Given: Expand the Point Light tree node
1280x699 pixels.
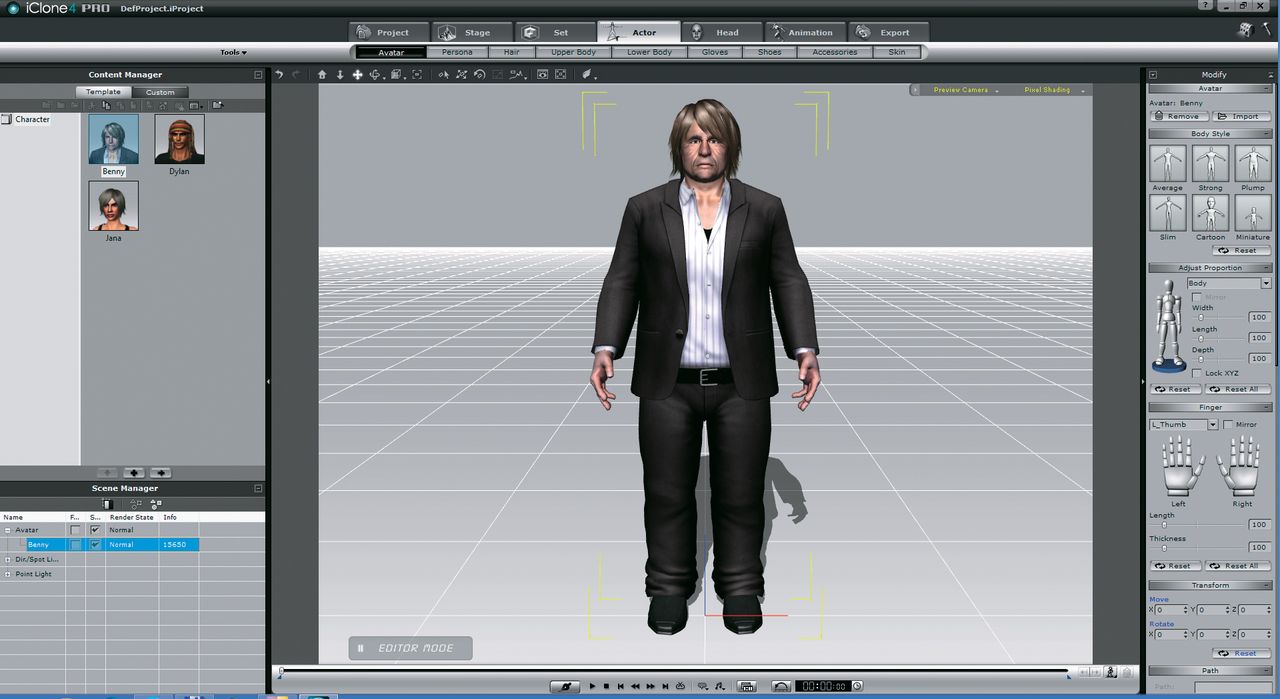Looking at the screenshot, I should (x=8, y=574).
